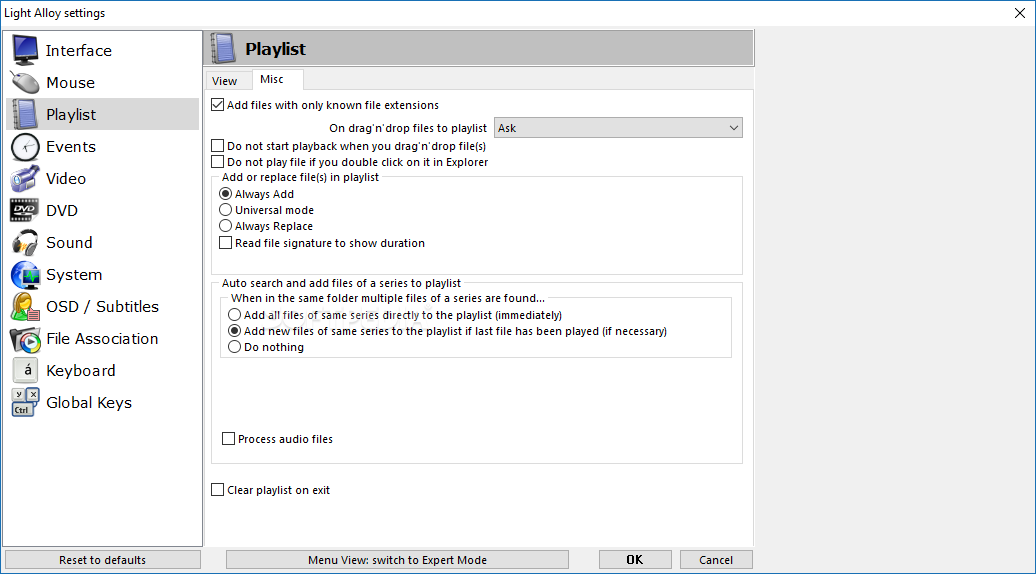The height and width of the screenshot is (574, 1036).
Task: Click the System globe icon
Action: (x=25, y=275)
